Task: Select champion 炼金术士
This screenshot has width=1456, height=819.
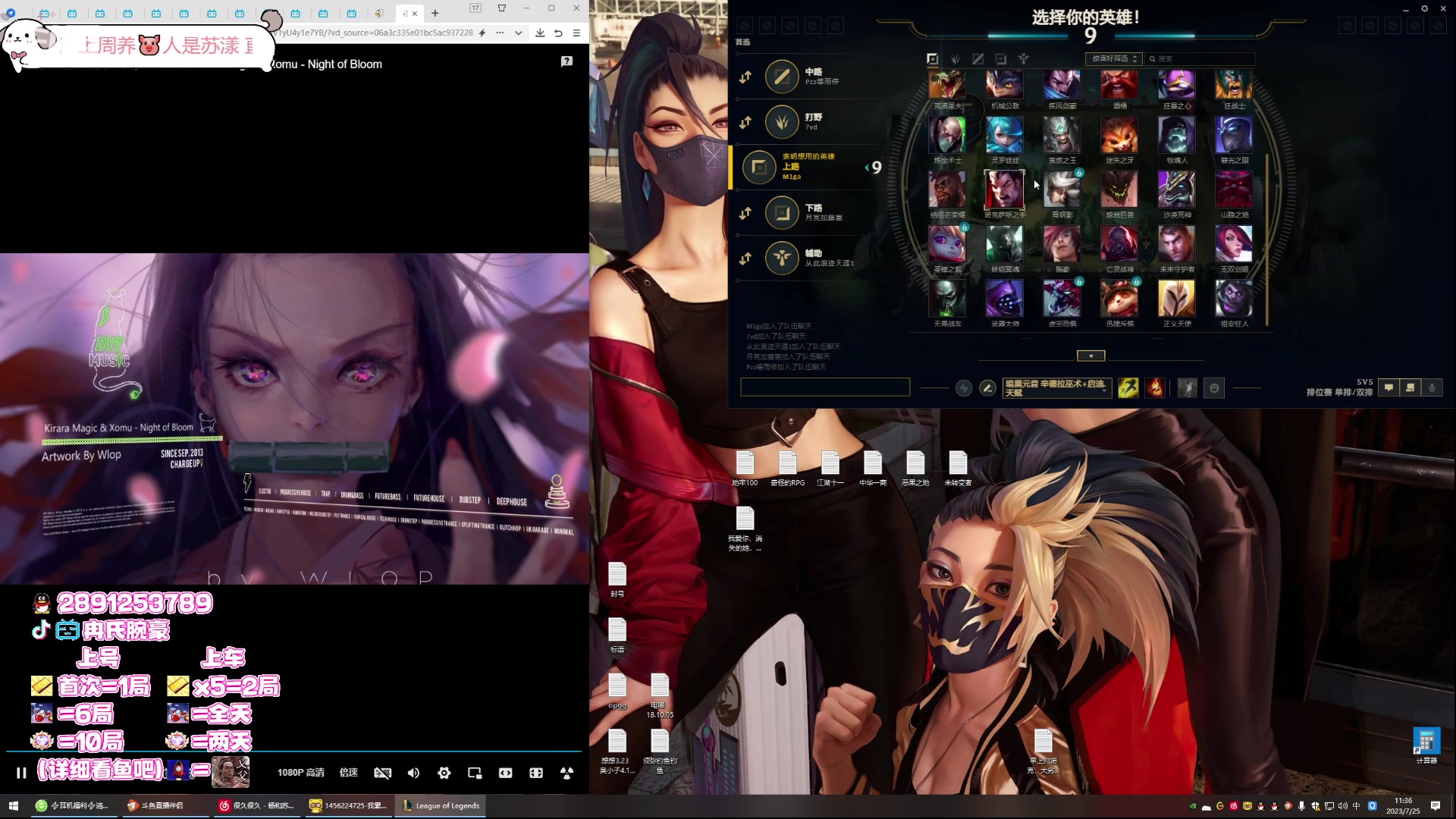Action: tap(947, 135)
